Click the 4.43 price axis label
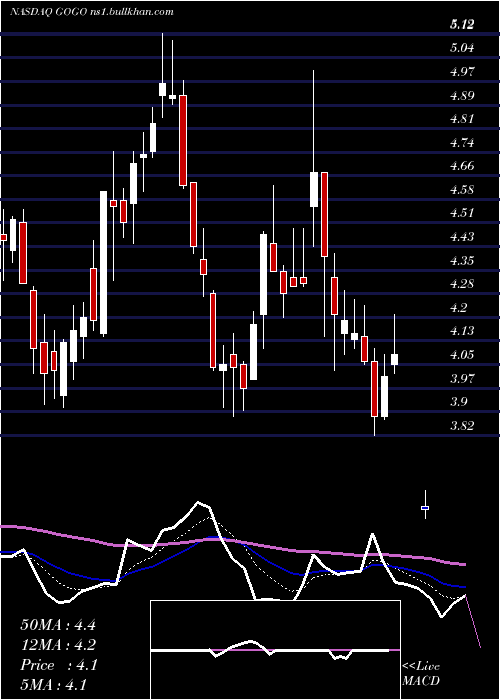 (x=462, y=237)
